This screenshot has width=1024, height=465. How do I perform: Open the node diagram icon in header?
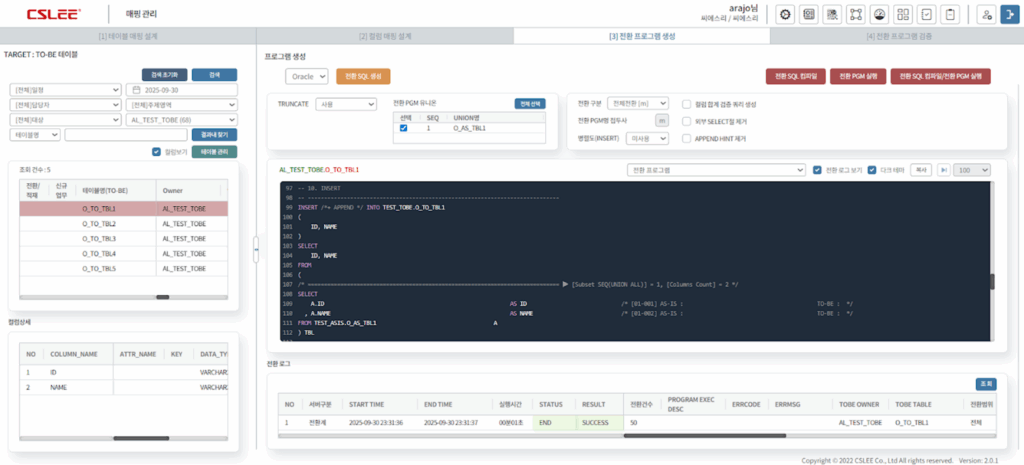coord(855,15)
